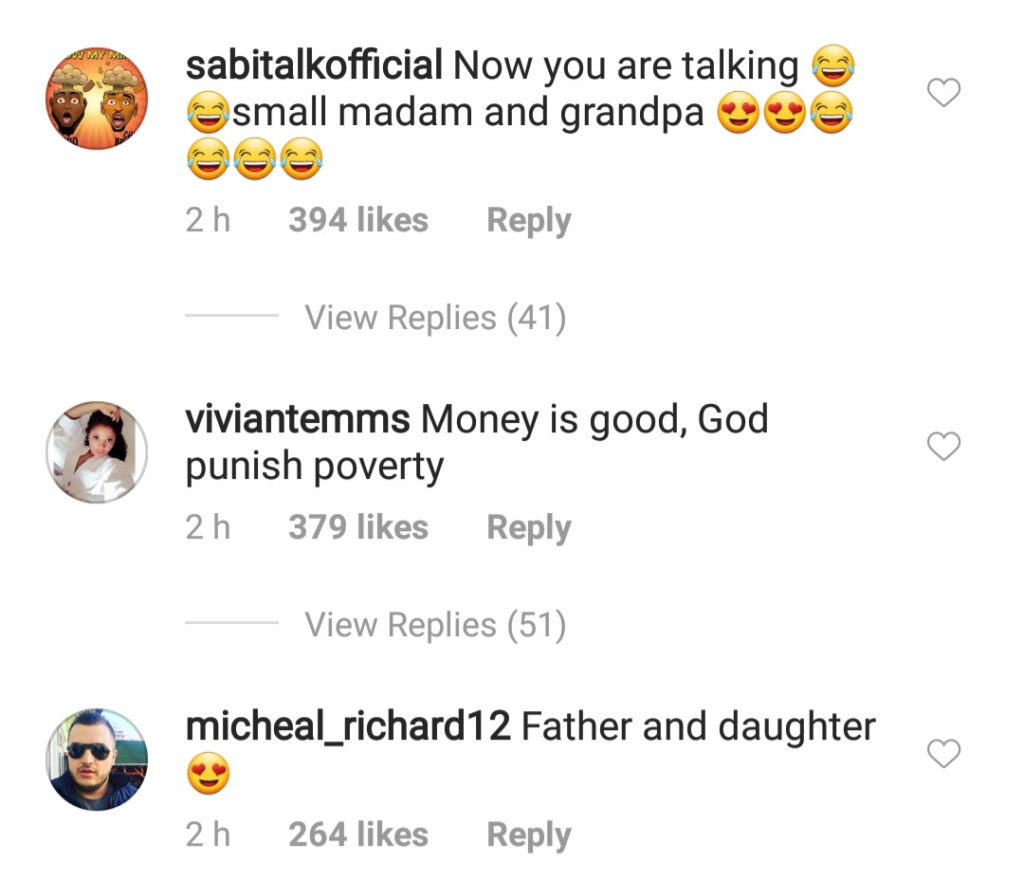Open viviantemms' profile avatar
Viewport: 1024px width, 880px height.
[x=97, y=452]
